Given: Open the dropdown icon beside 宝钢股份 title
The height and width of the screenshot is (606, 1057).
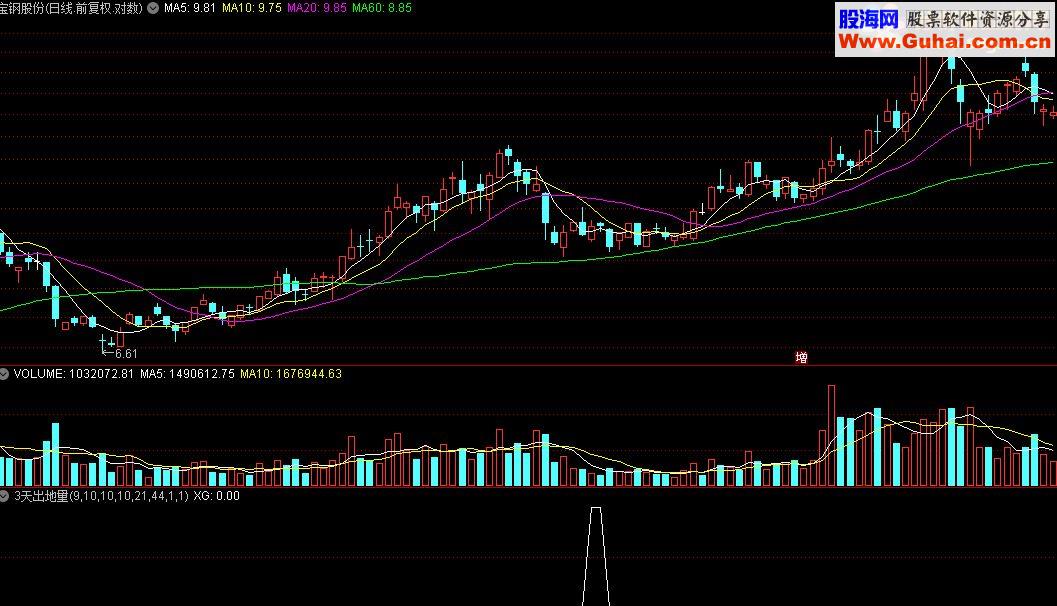Looking at the screenshot, I should [153, 8].
